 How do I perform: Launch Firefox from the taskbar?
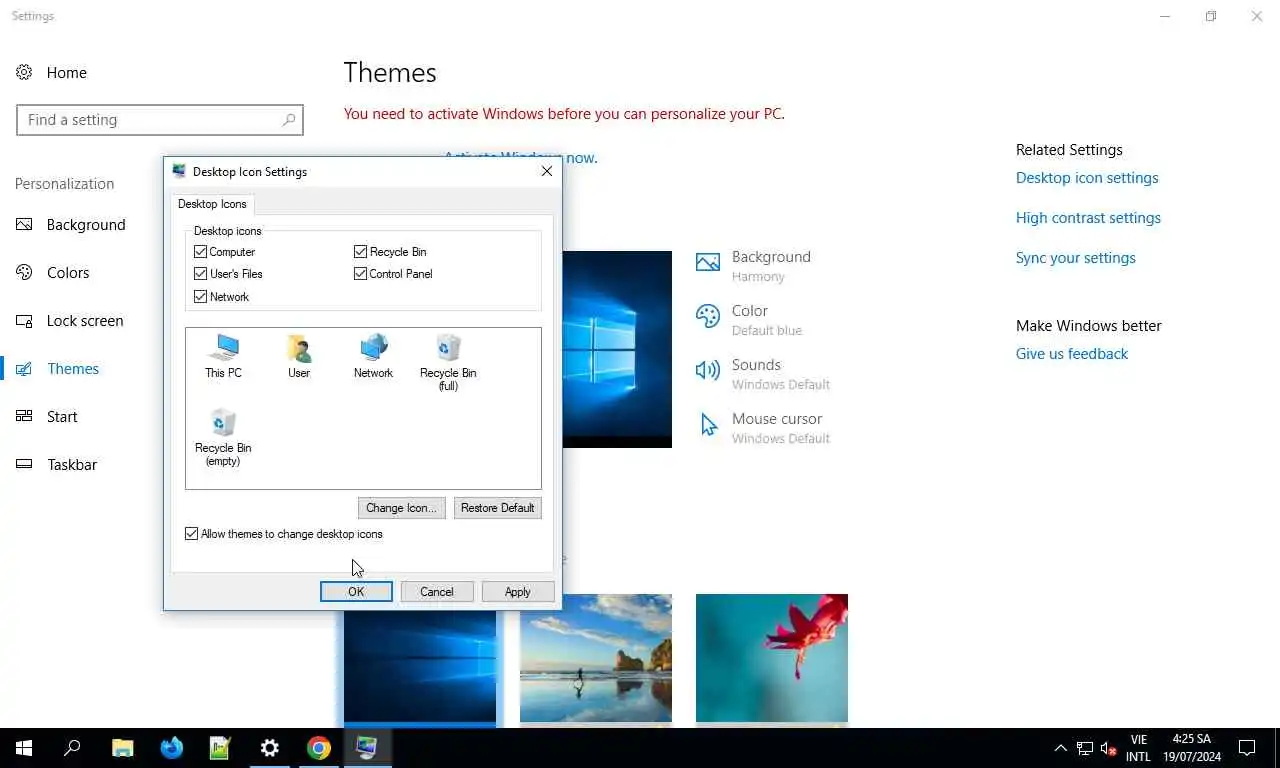[171, 748]
